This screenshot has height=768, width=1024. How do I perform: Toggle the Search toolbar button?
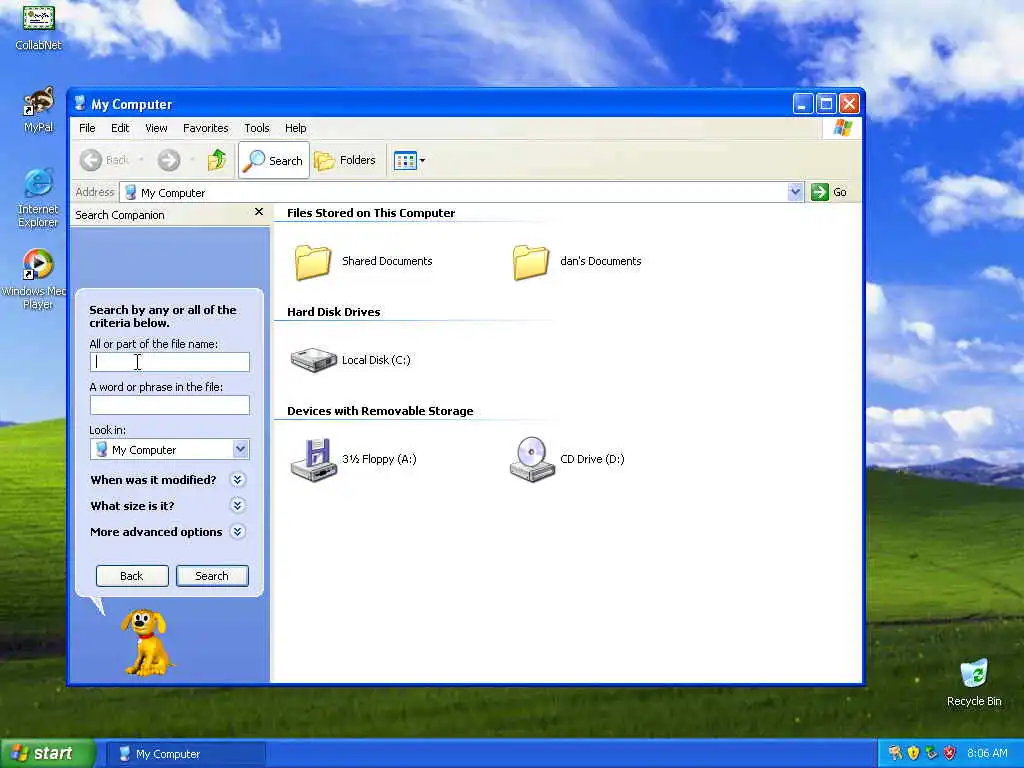pyautogui.click(x=274, y=160)
